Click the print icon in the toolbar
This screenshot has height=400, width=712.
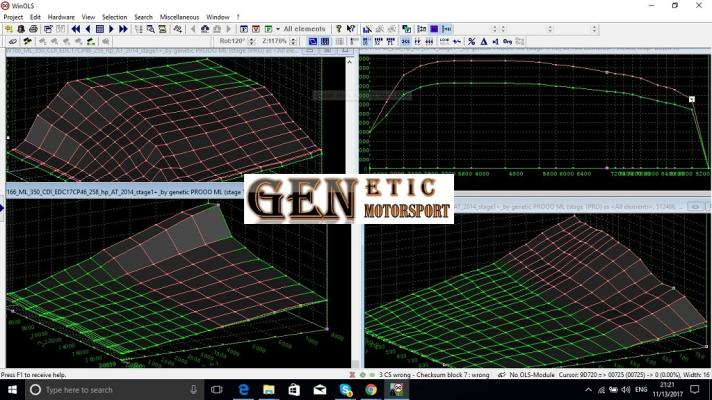coord(34,29)
